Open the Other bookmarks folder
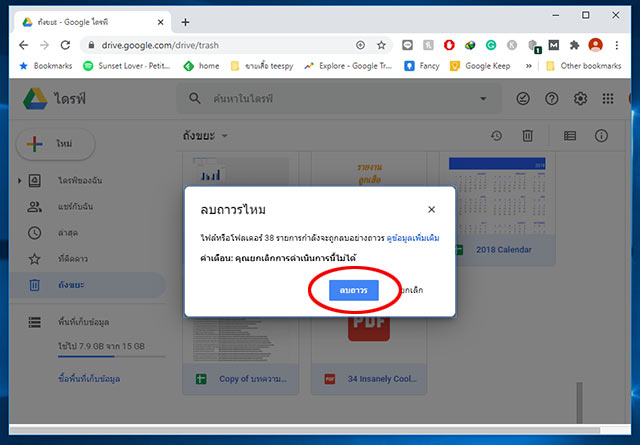This screenshot has height=445, width=640. click(x=584, y=66)
